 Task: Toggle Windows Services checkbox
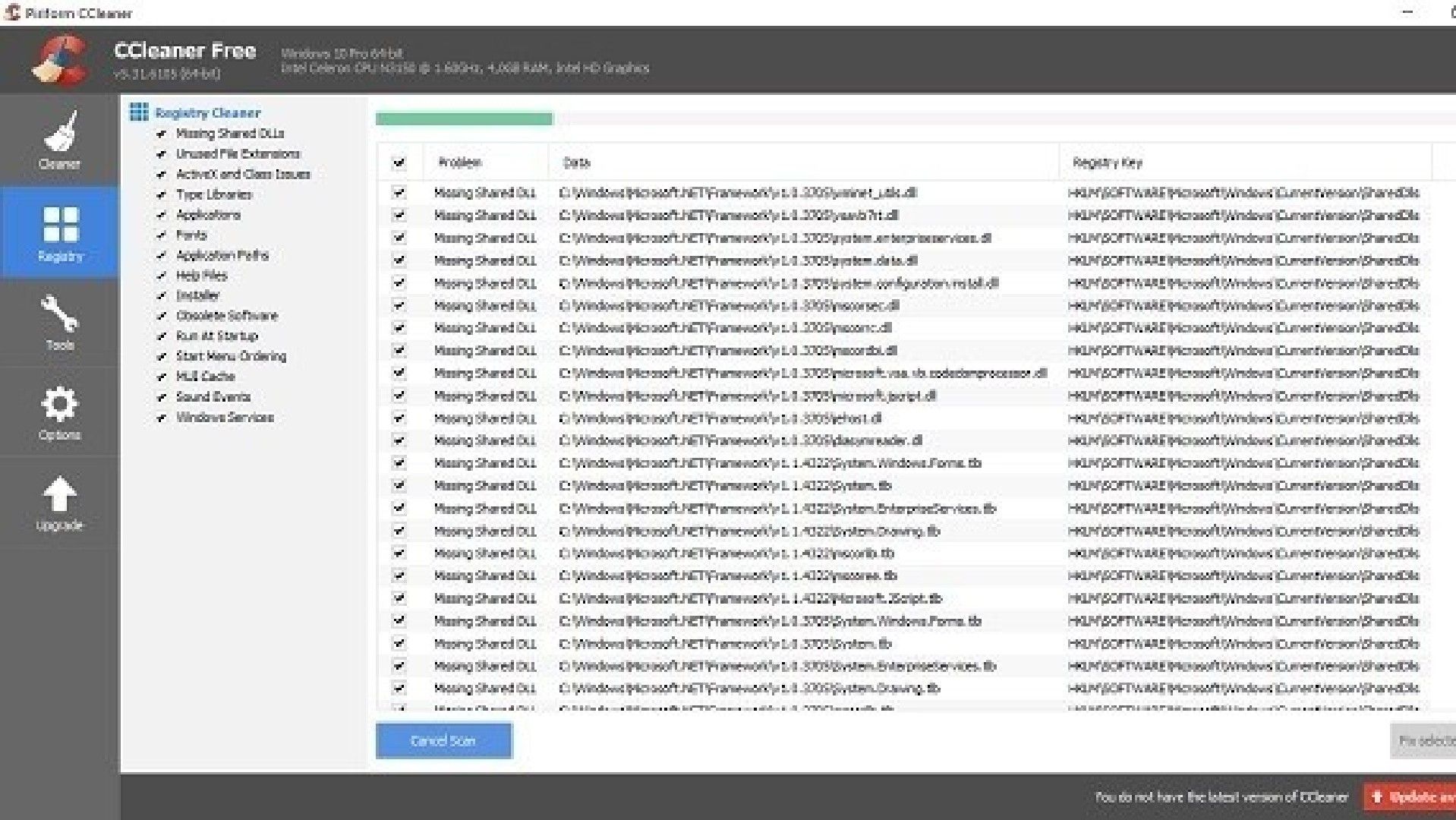(x=161, y=418)
